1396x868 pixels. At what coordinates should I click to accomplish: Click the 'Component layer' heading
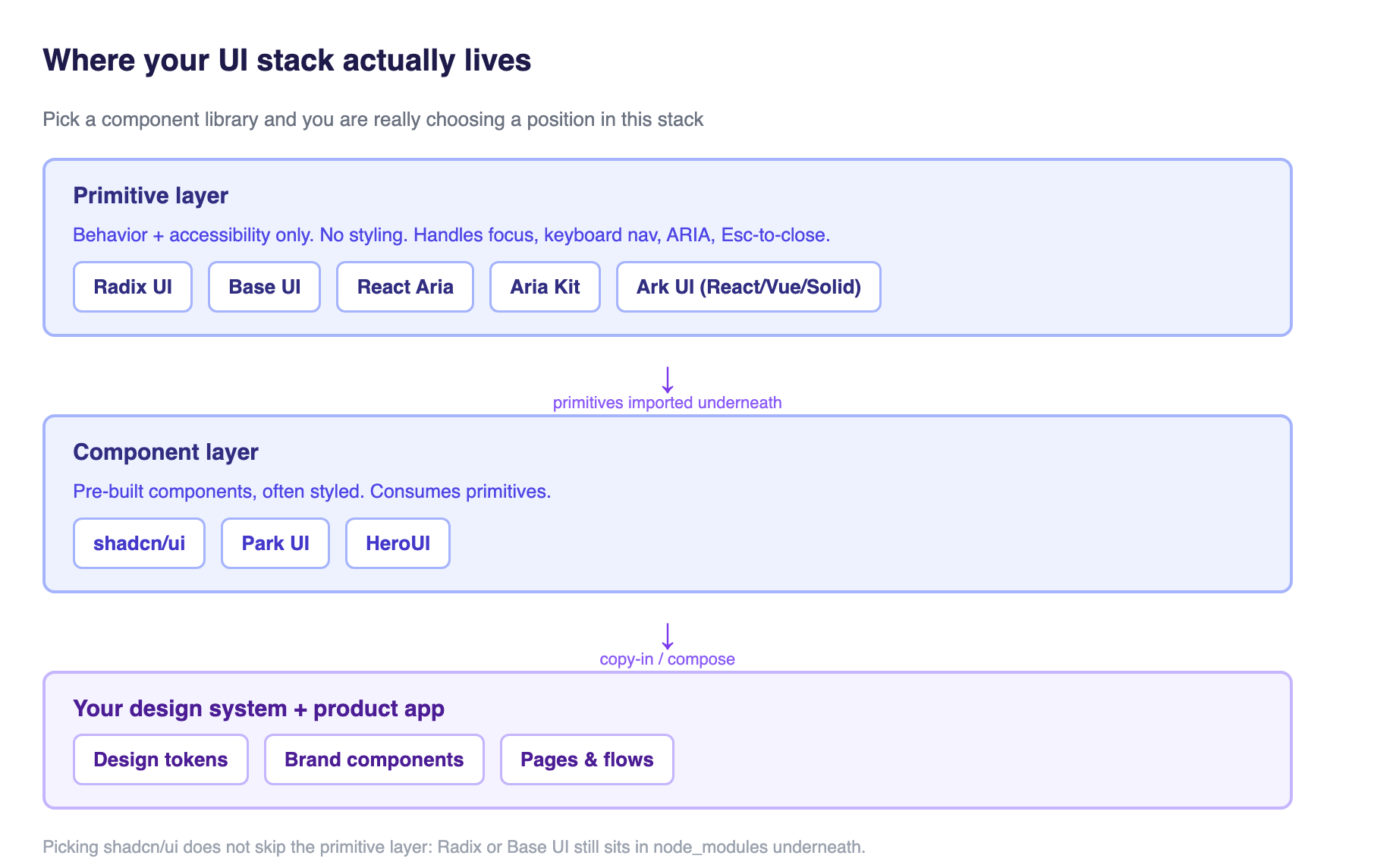(166, 452)
